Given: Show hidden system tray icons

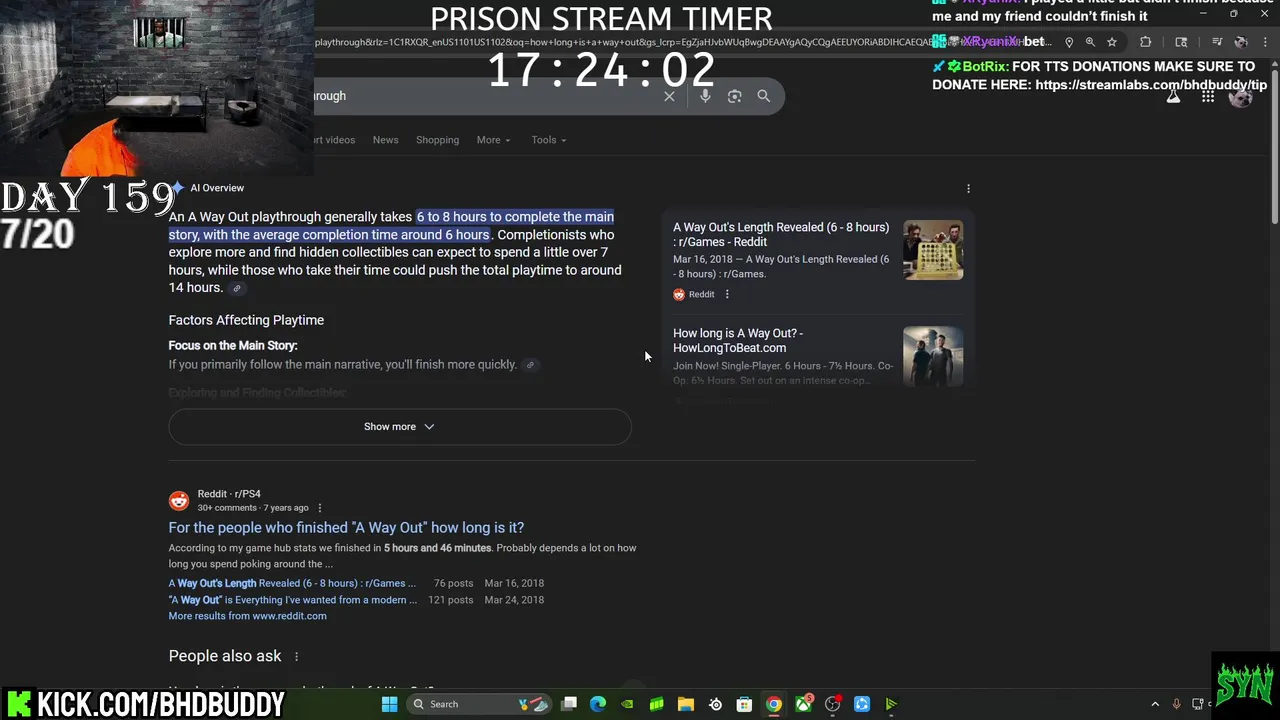Looking at the screenshot, I should [1155, 704].
